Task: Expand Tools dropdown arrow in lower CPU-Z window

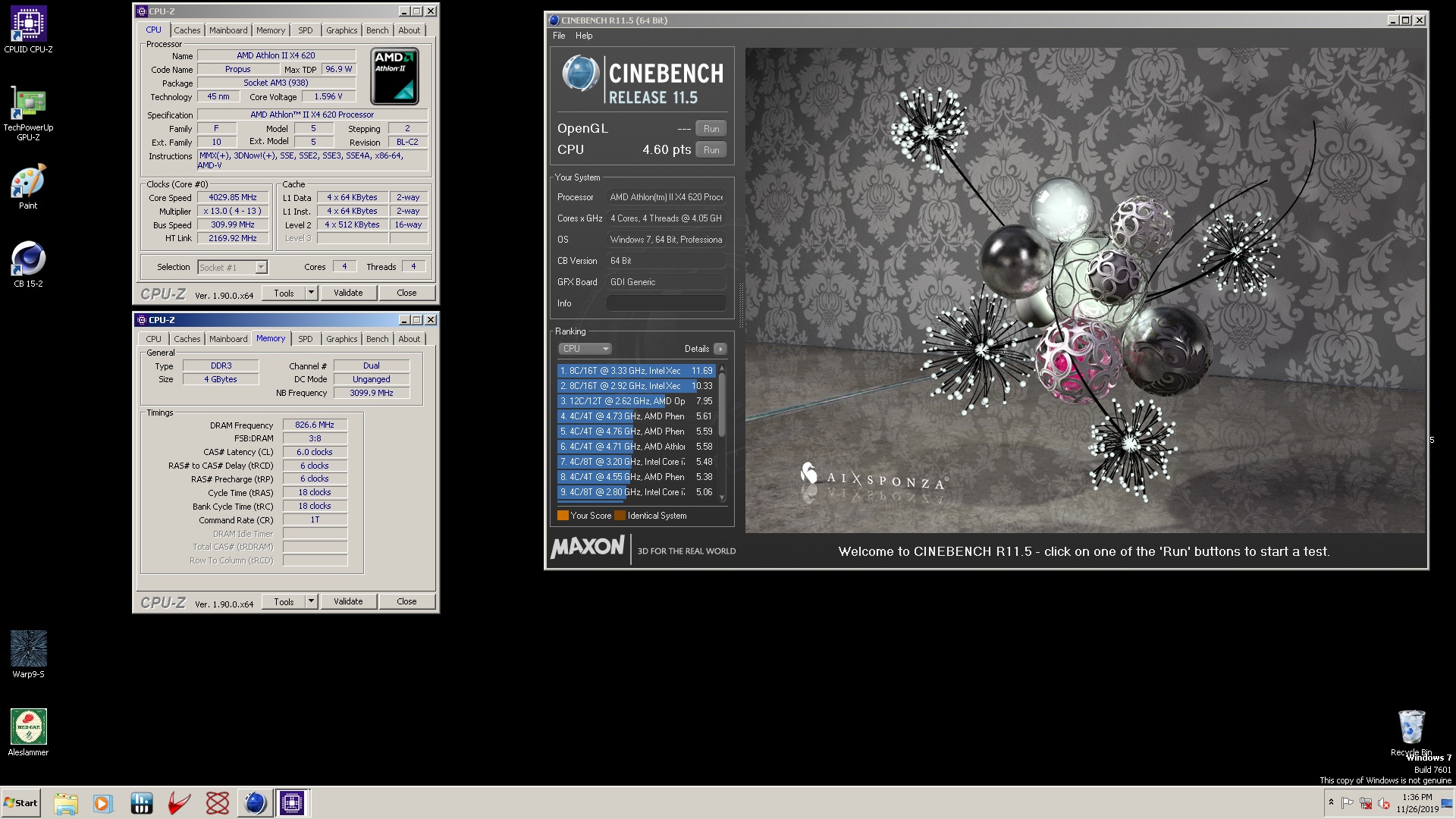Action: tap(311, 601)
